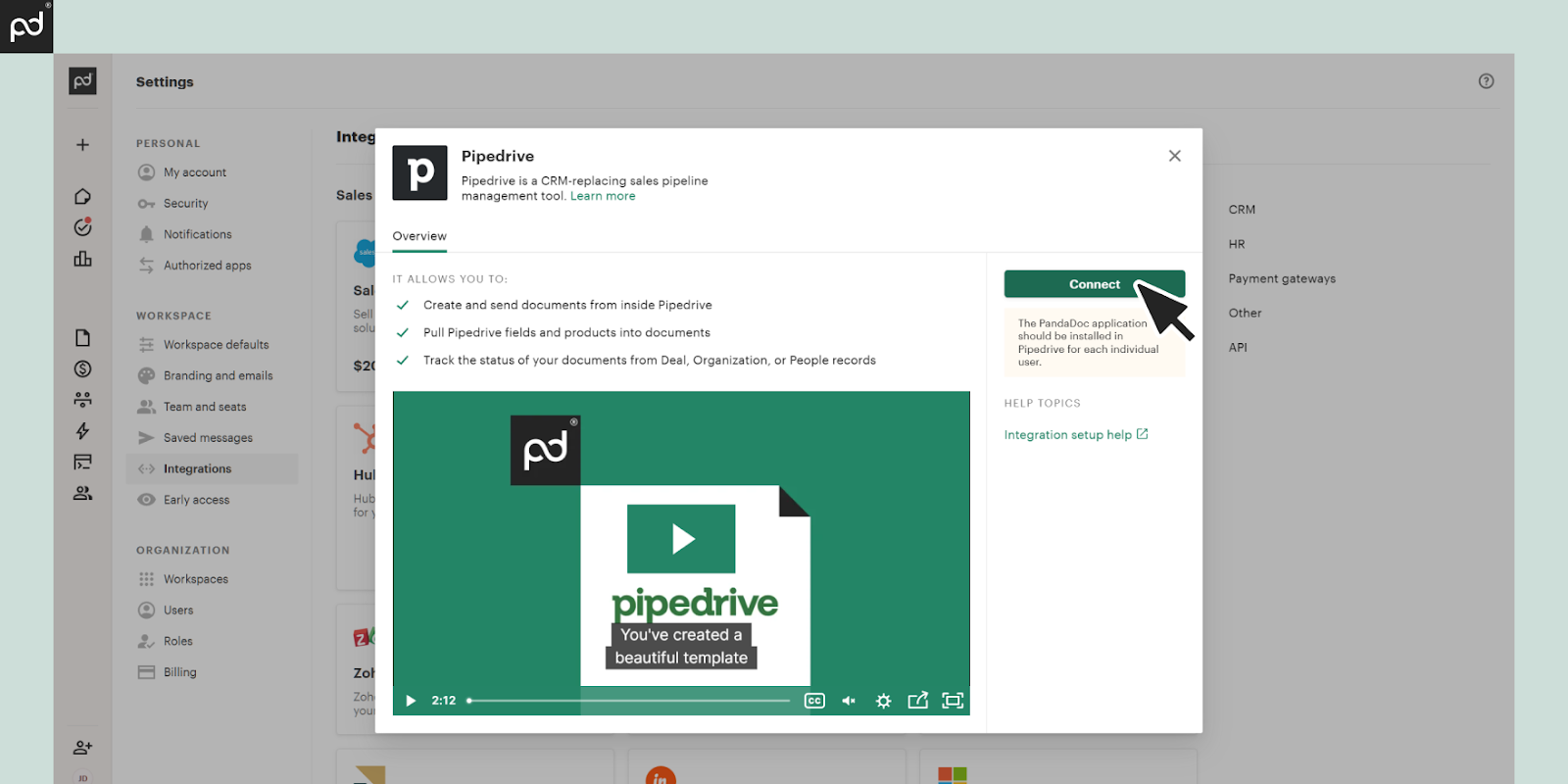Open the Home icon in sidebar
The image size is (1568, 784).
click(82, 197)
